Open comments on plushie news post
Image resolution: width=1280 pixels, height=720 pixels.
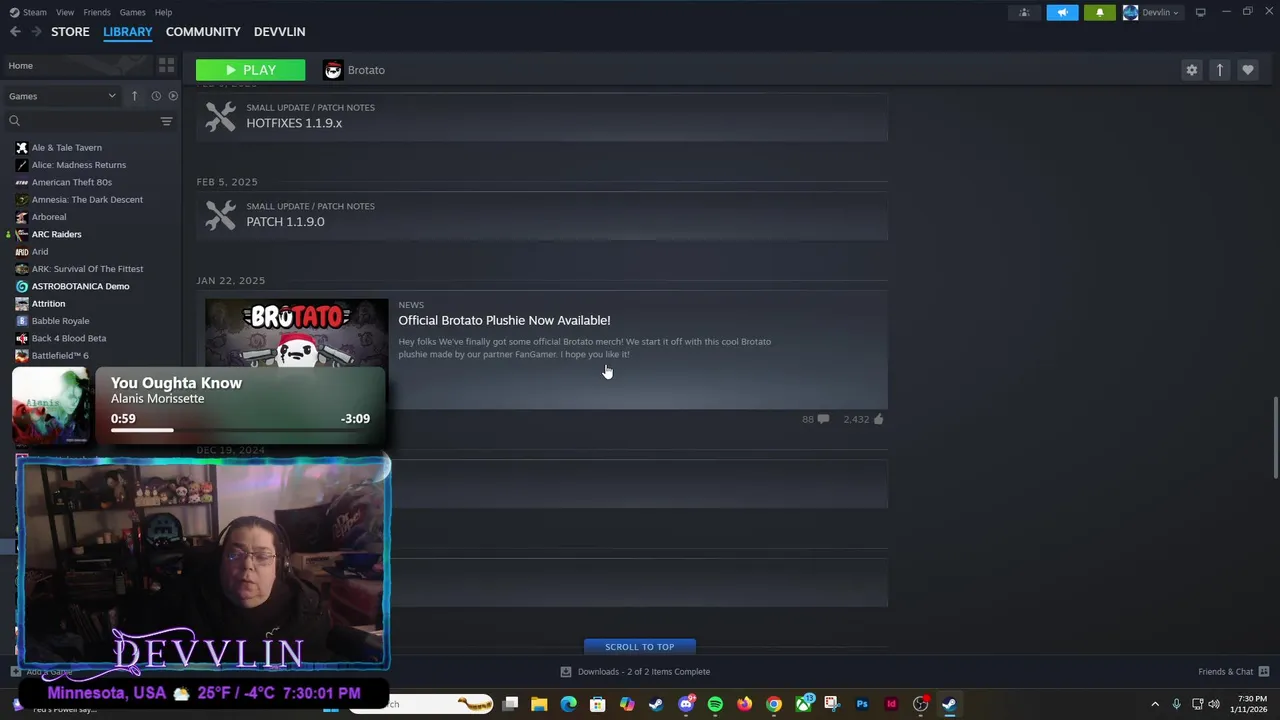click(x=815, y=419)
